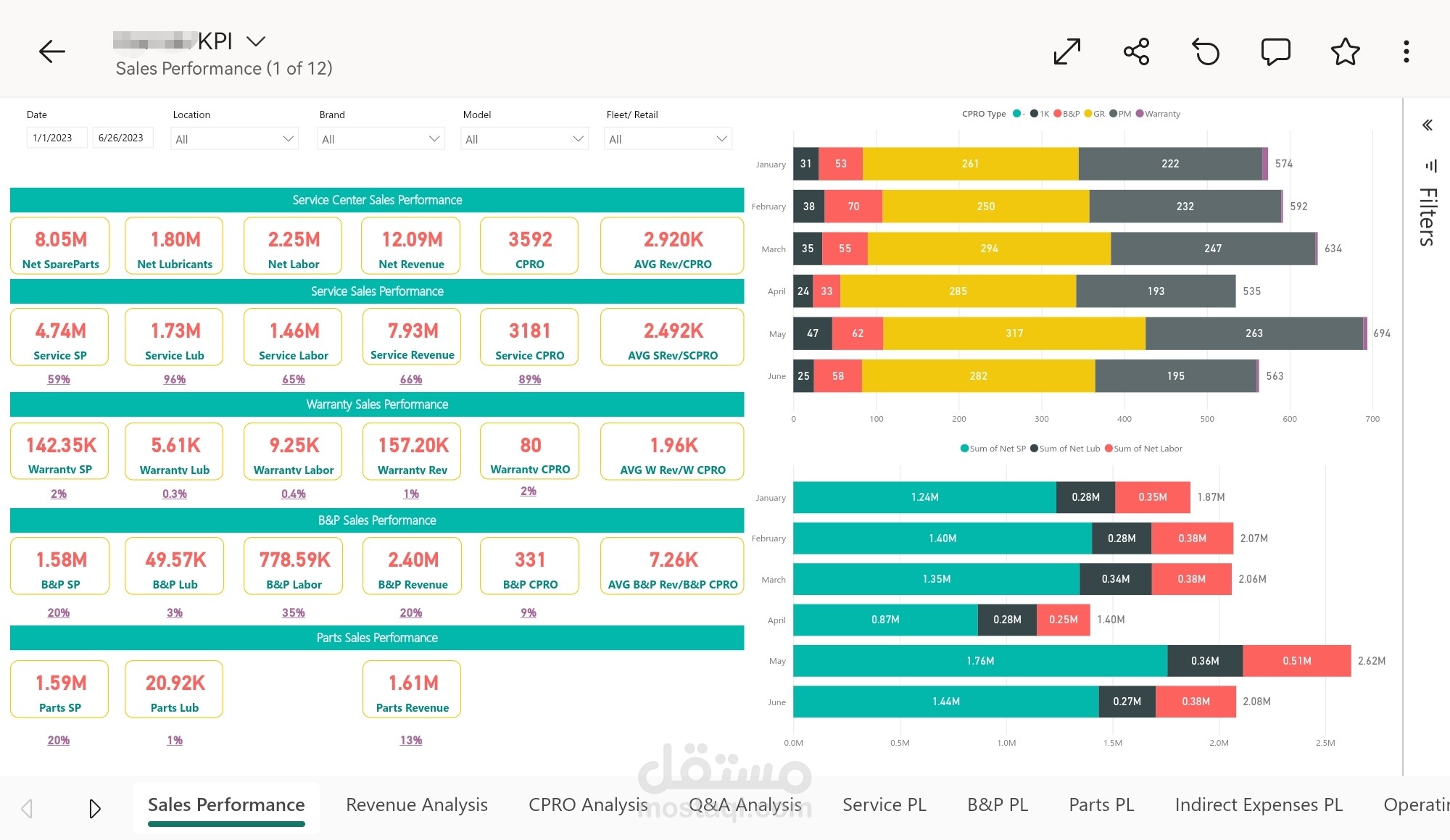Open the KPI report title dropdown
The image size is (1450, 840).
click(256, 41)
